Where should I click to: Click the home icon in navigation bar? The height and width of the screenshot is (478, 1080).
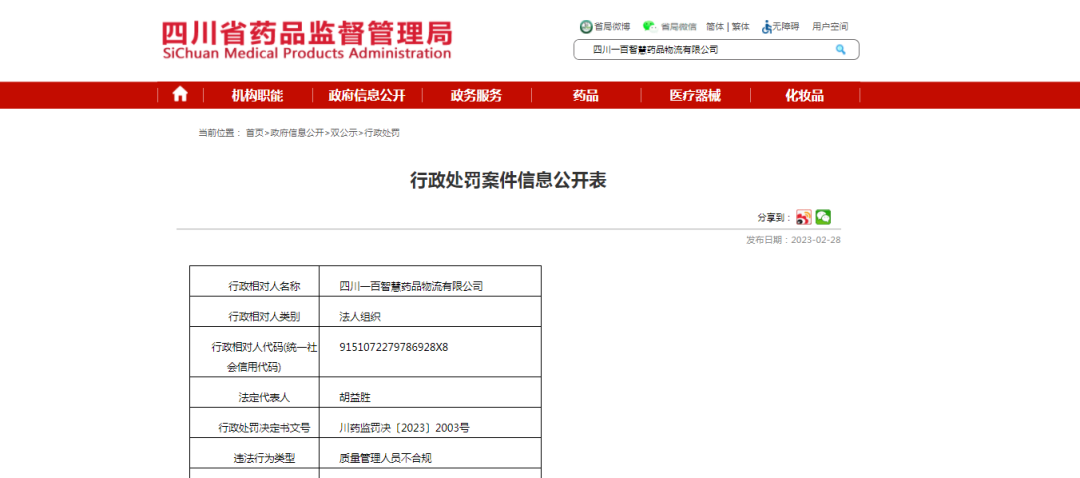pyautogui.click(x=180, y=95)
